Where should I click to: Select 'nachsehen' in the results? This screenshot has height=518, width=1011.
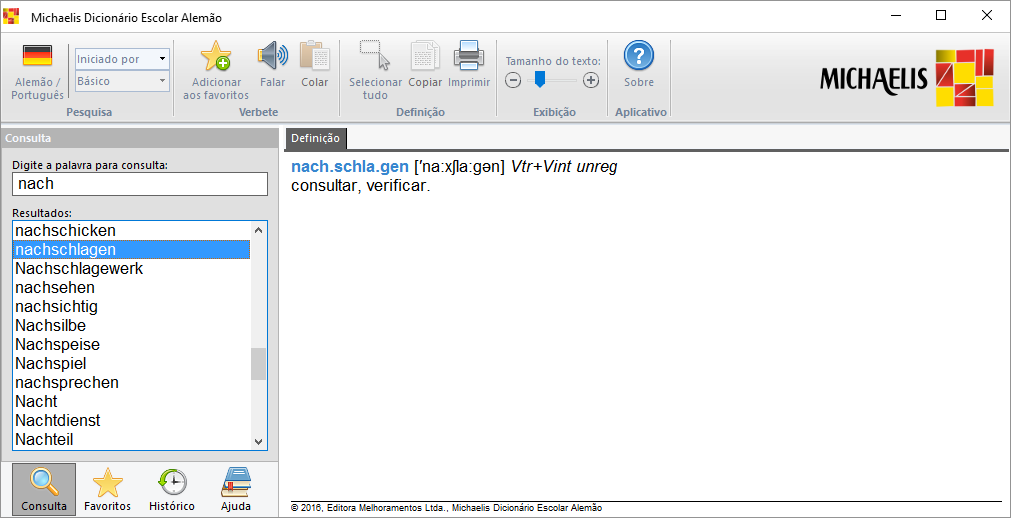132,287
